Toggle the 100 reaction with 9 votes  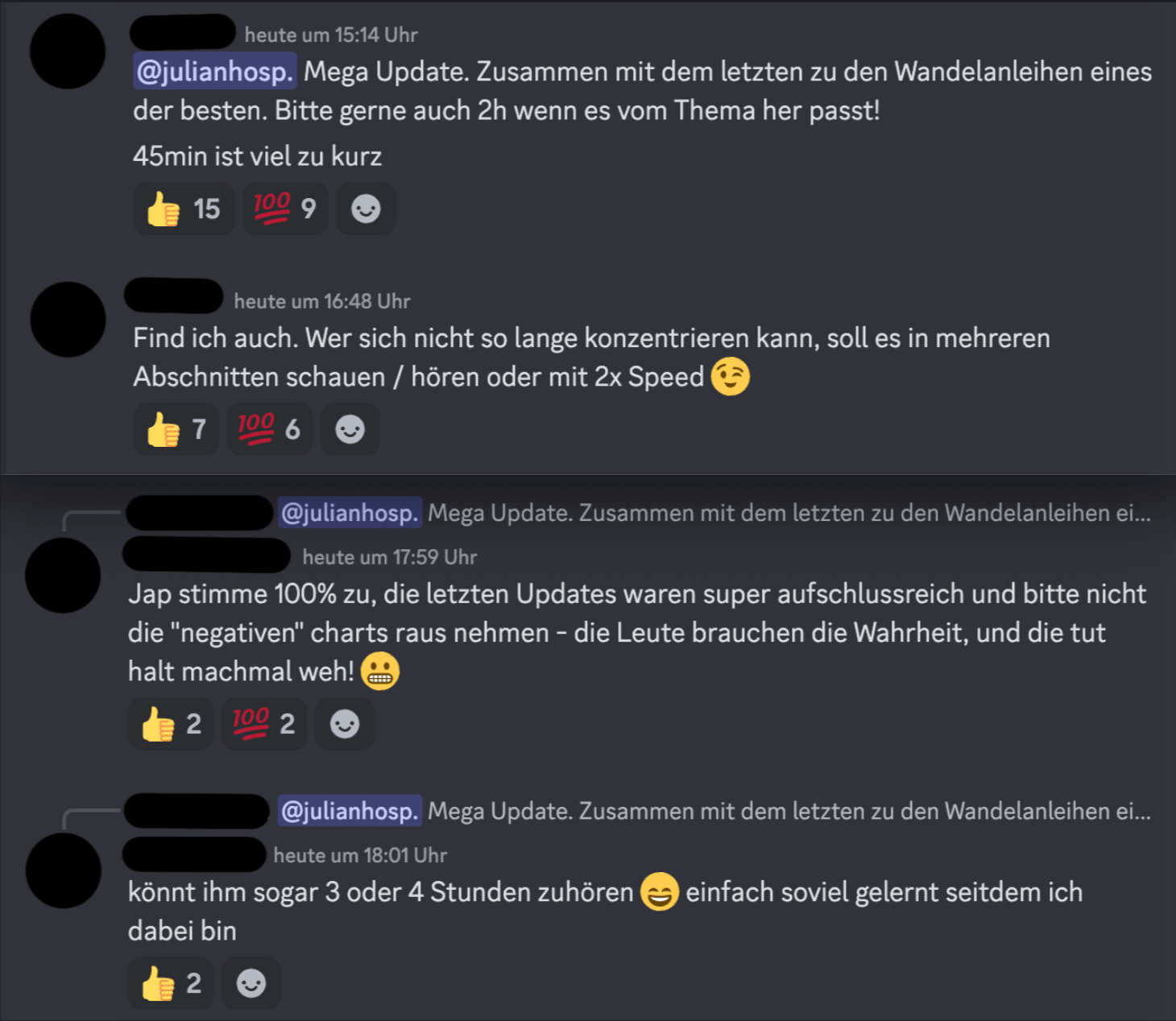click(x=285, y=209)
